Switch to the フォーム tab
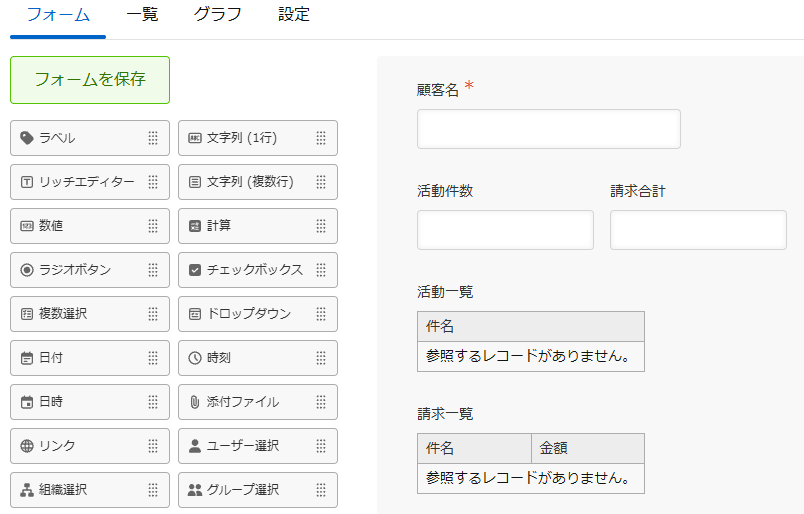 click(58, 15)
